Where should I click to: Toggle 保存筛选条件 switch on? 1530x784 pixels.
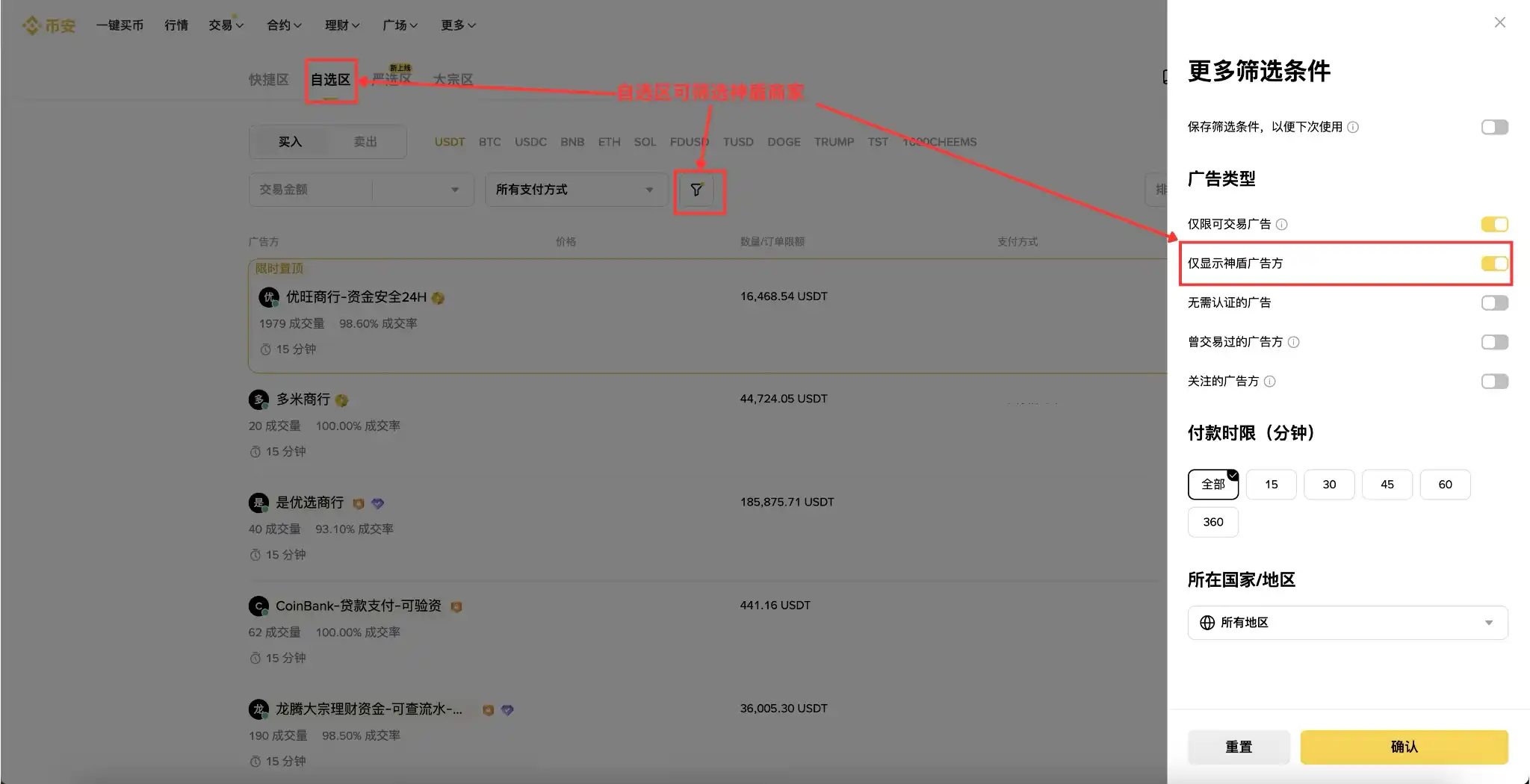1495,127
